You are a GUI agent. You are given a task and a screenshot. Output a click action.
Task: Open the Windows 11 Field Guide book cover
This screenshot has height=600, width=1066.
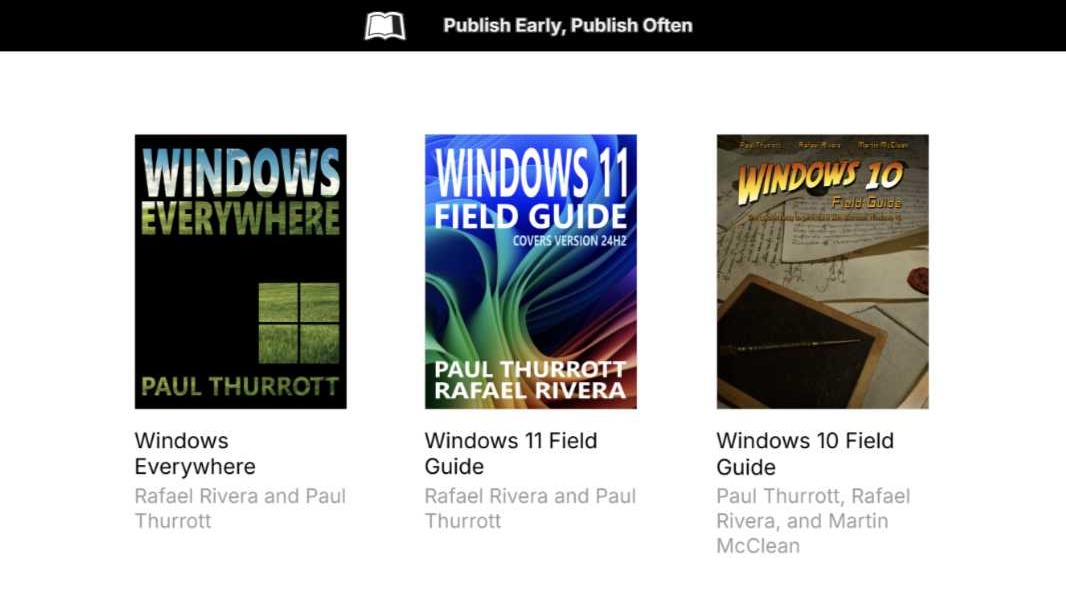[x=530, y=271]
